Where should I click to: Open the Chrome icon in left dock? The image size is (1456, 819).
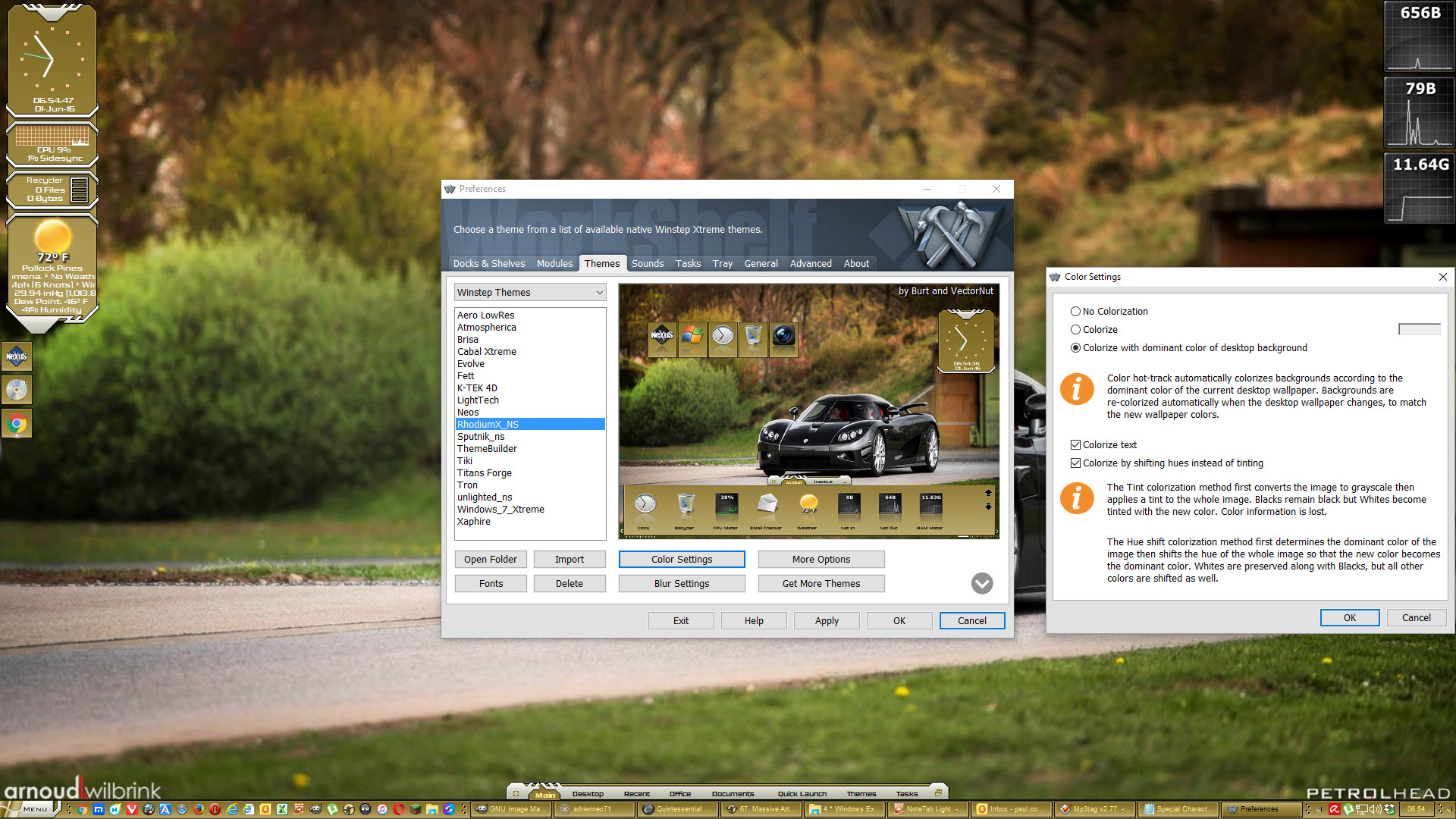[17, 424]
